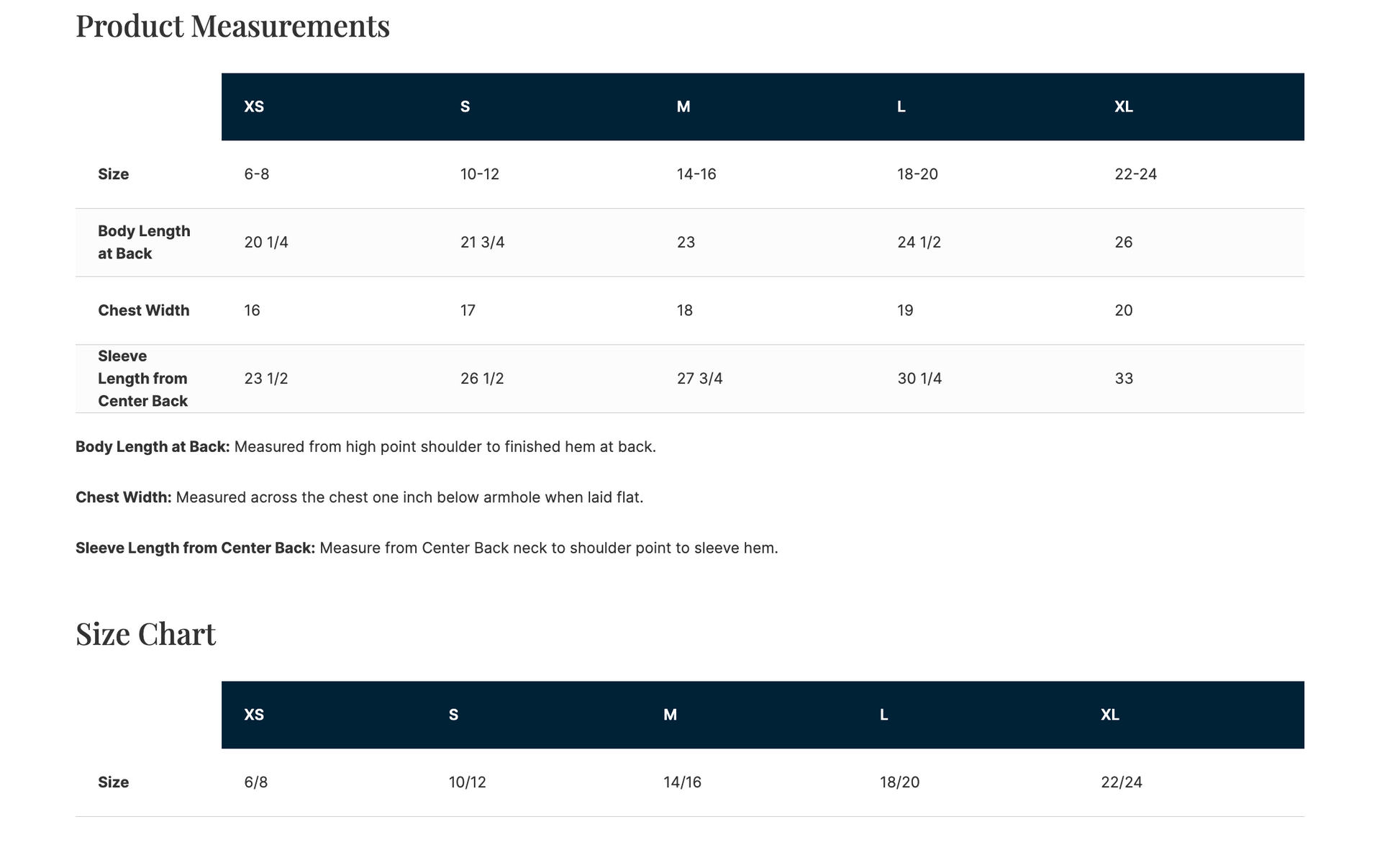
Task: Select the XS column header in Product Measurements
Action: click(x=254, y=107)
